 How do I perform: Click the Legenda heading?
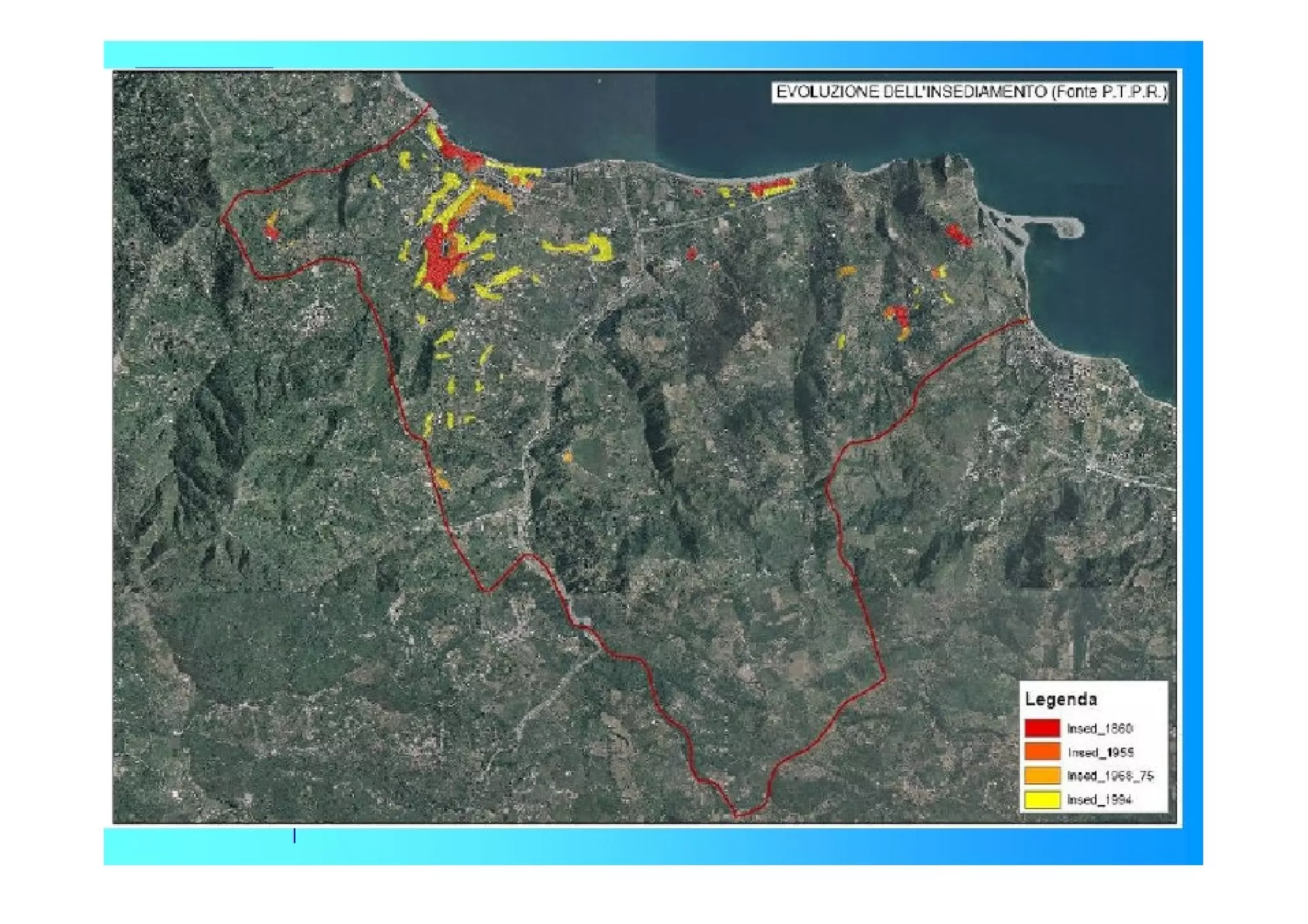click(x=1060, y=699)
